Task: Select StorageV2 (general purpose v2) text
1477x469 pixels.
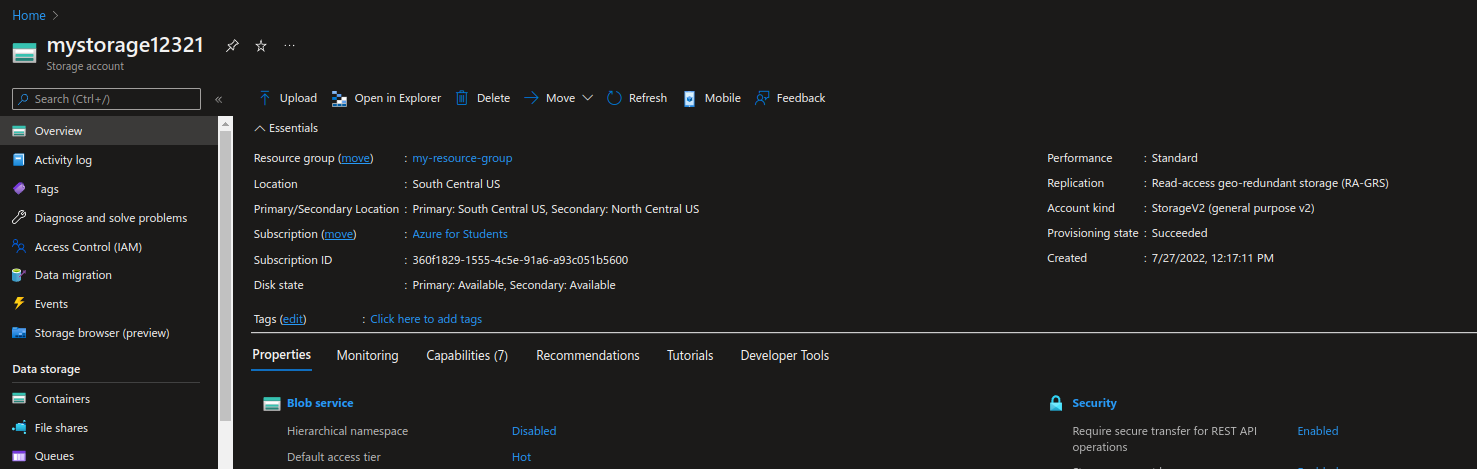Action: tap(1232, 208)
